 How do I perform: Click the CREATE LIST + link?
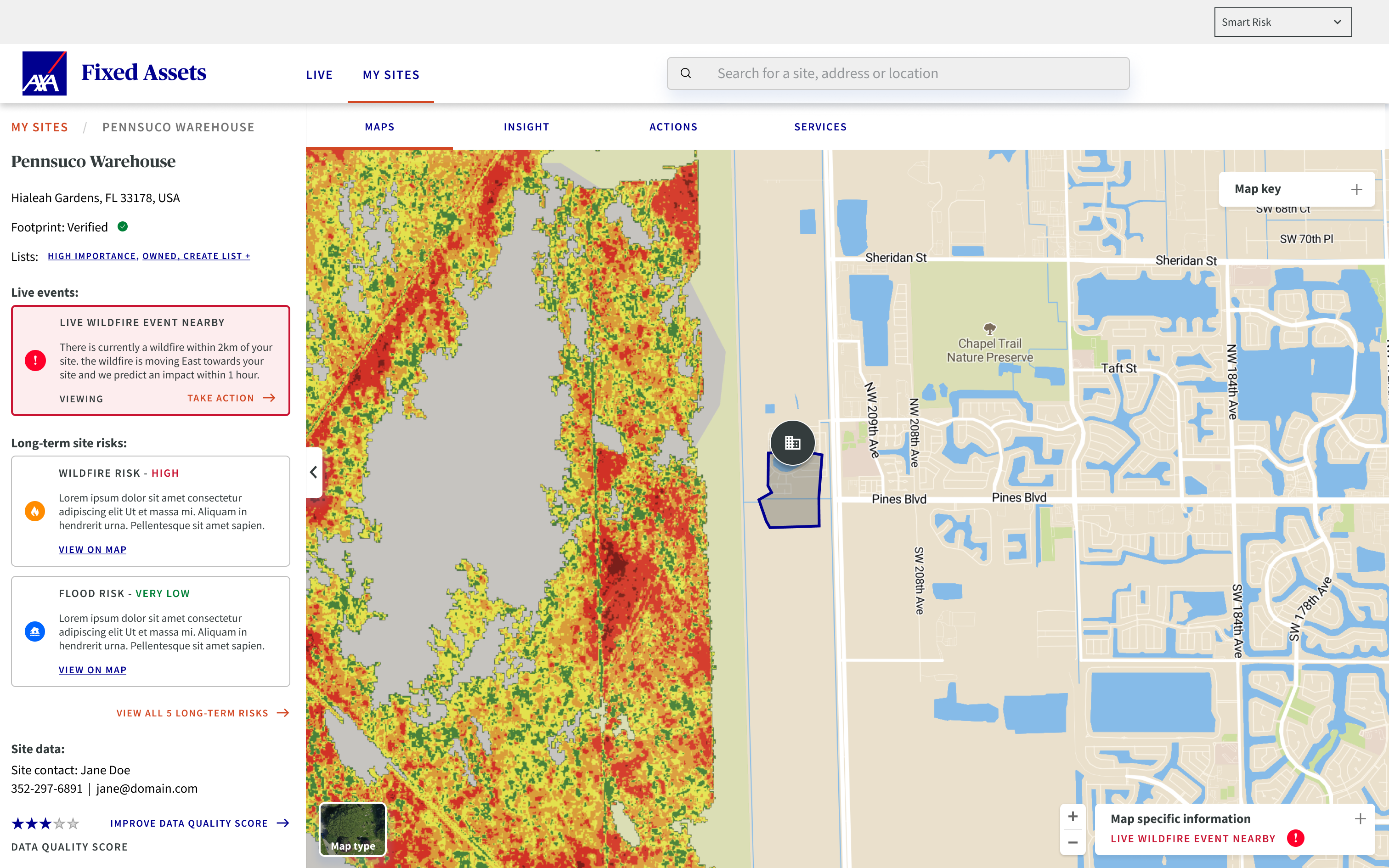click(x=217, y=256)
